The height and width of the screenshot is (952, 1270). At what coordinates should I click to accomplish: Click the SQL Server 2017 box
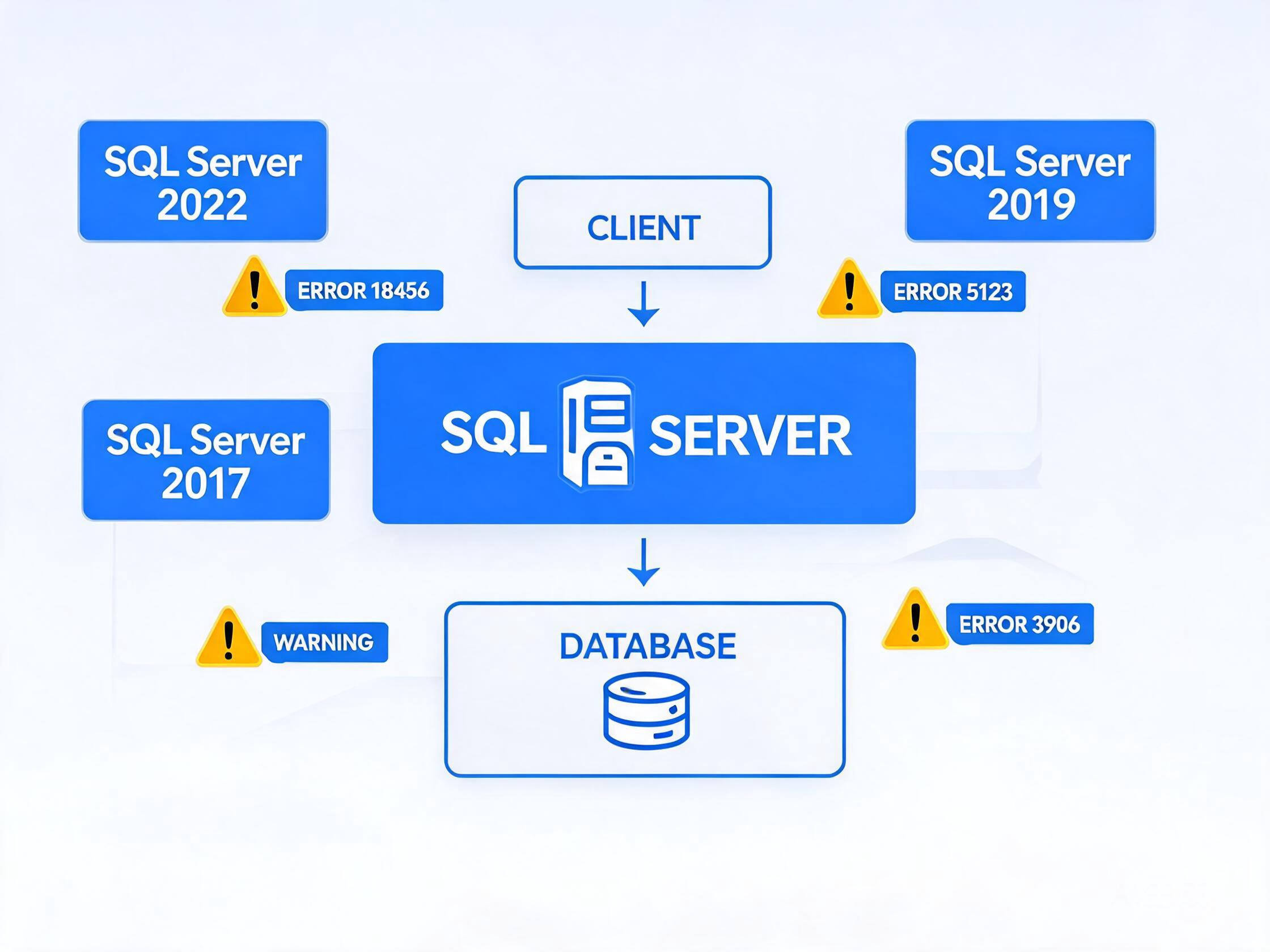[206, 460]
